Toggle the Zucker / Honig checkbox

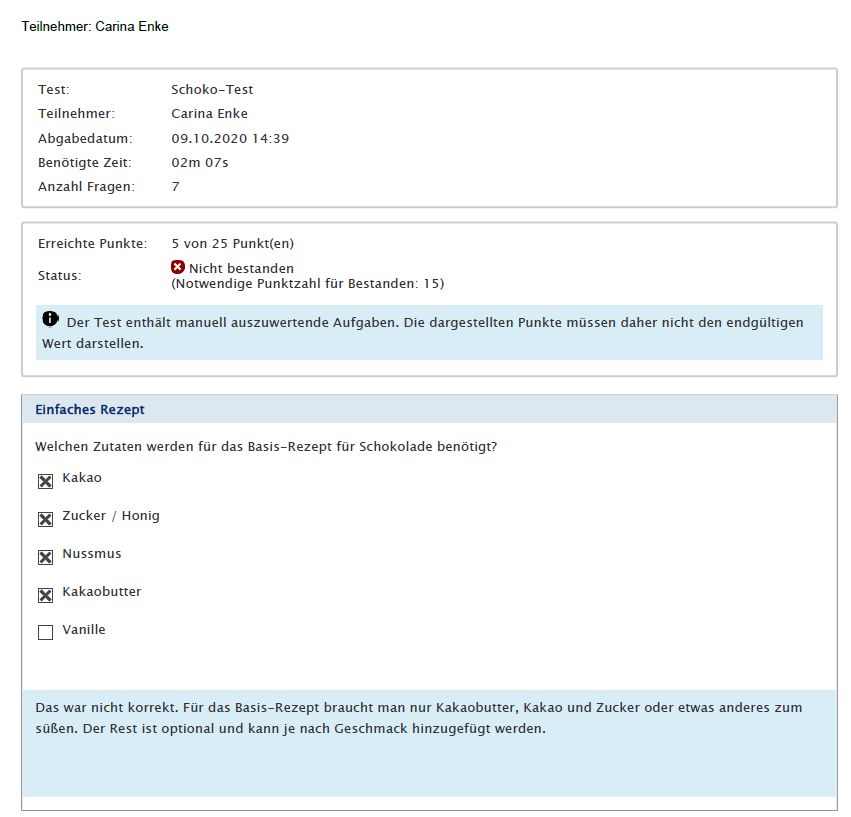(45, 520)
